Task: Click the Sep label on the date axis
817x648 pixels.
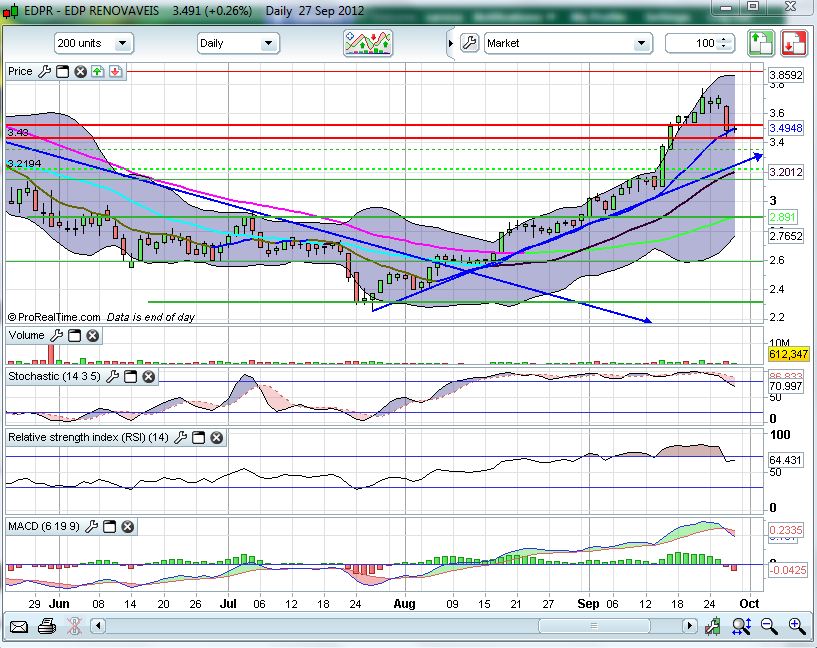Action: [x=588, y=604]
